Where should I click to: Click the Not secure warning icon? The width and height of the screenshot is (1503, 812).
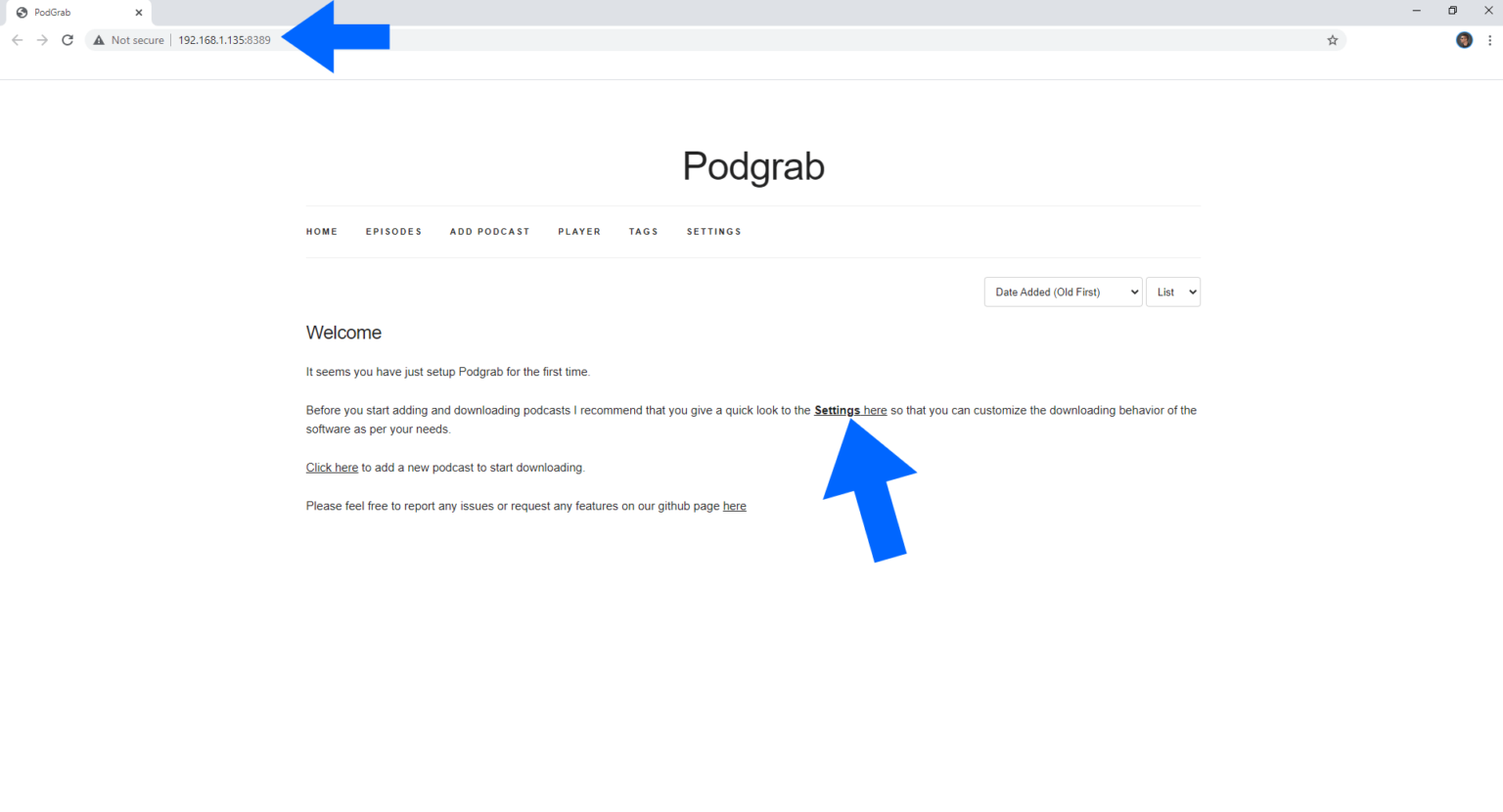pos(98,40)
